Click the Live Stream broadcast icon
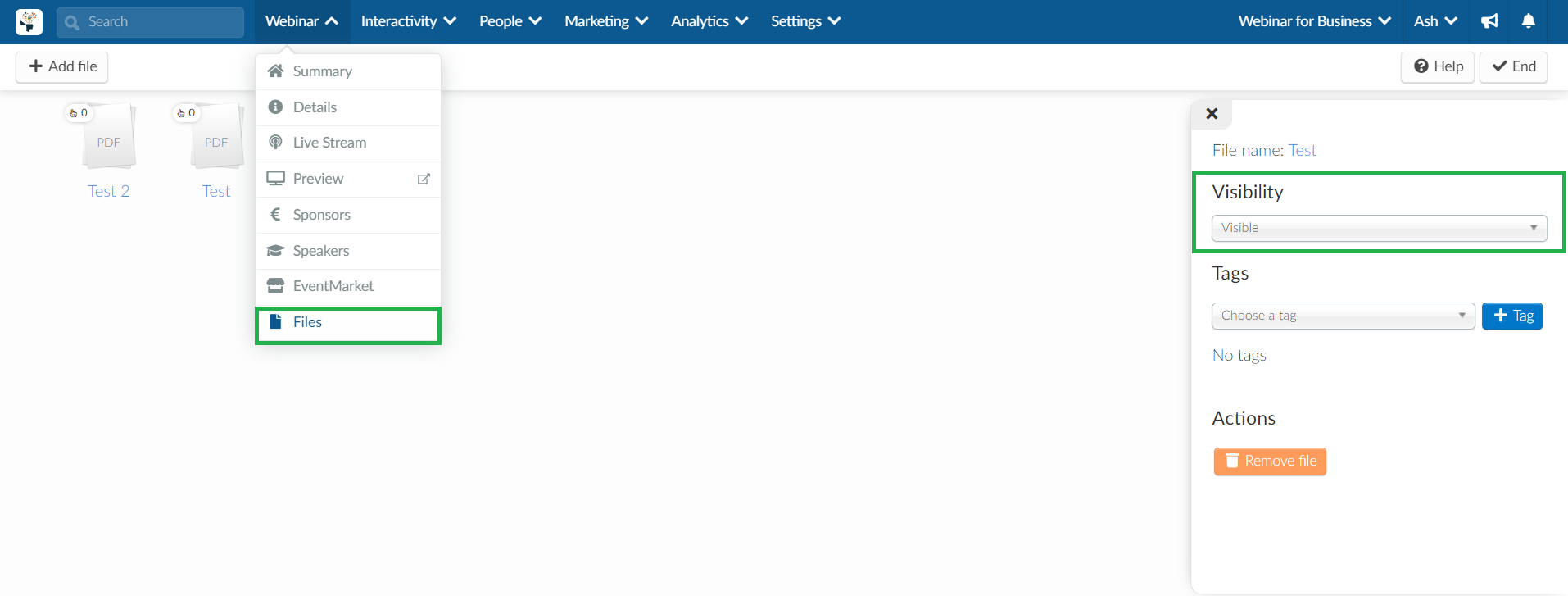Screen dimensions: 1568x596 (276, 143)
